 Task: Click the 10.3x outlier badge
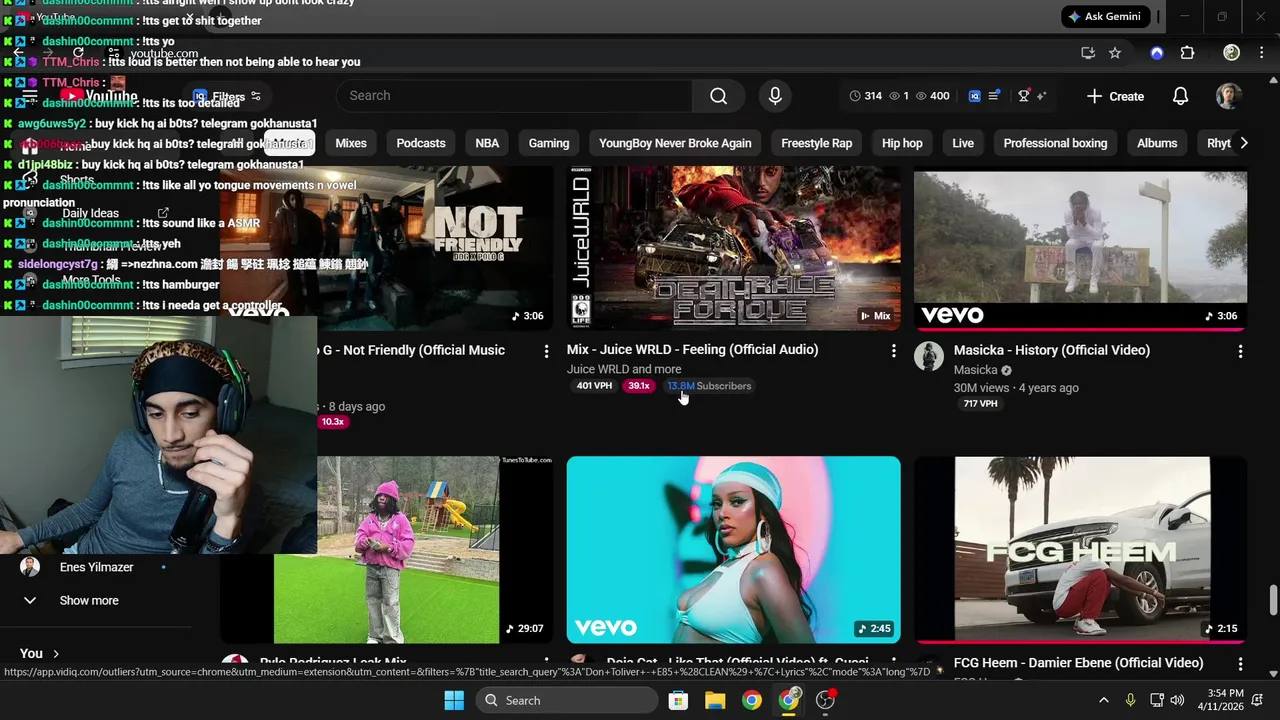[x=332, y=422]
